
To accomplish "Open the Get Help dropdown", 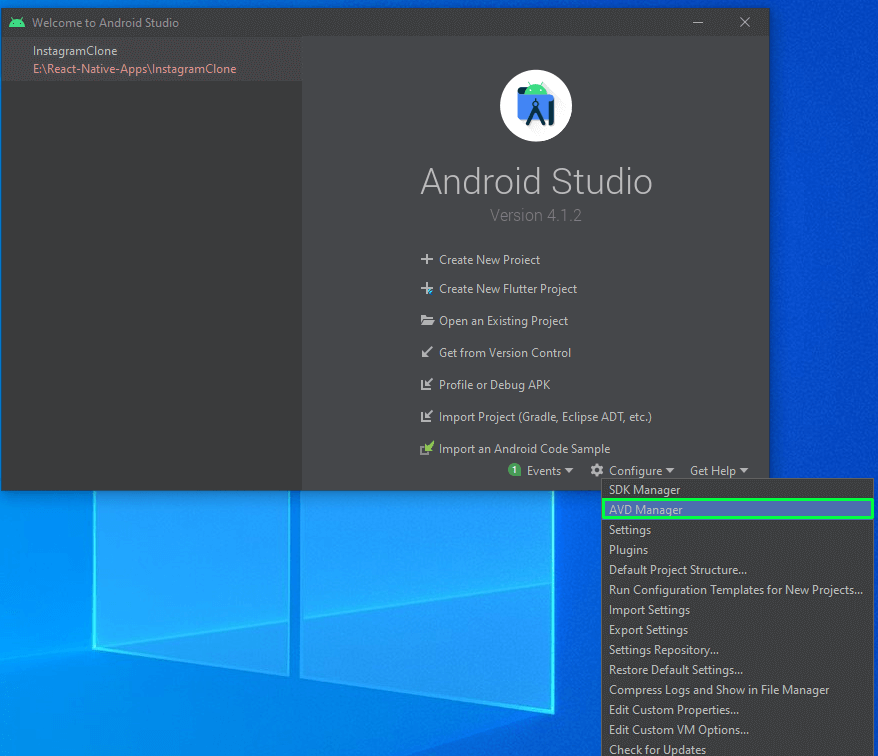I will point(718,471).
